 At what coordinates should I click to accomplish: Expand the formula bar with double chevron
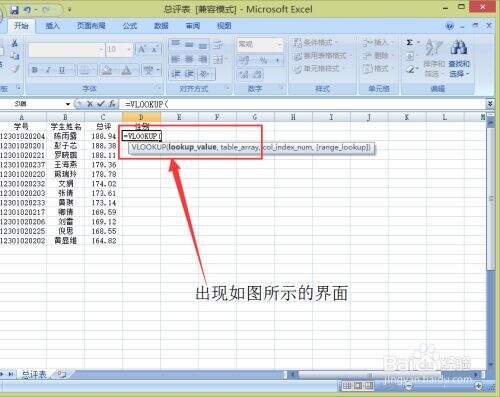point(490,104)
